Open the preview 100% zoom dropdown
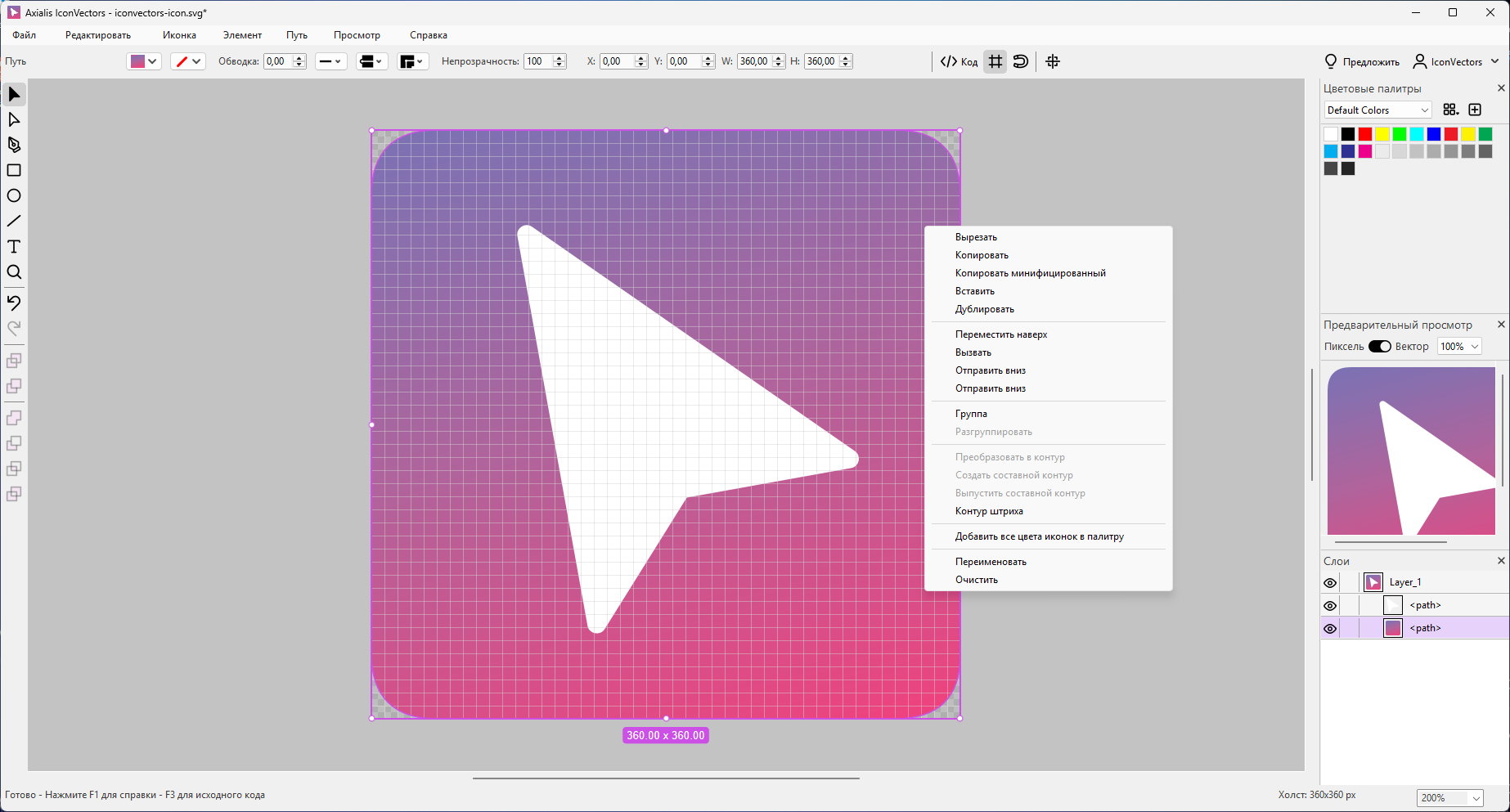 click(1459, 347)
